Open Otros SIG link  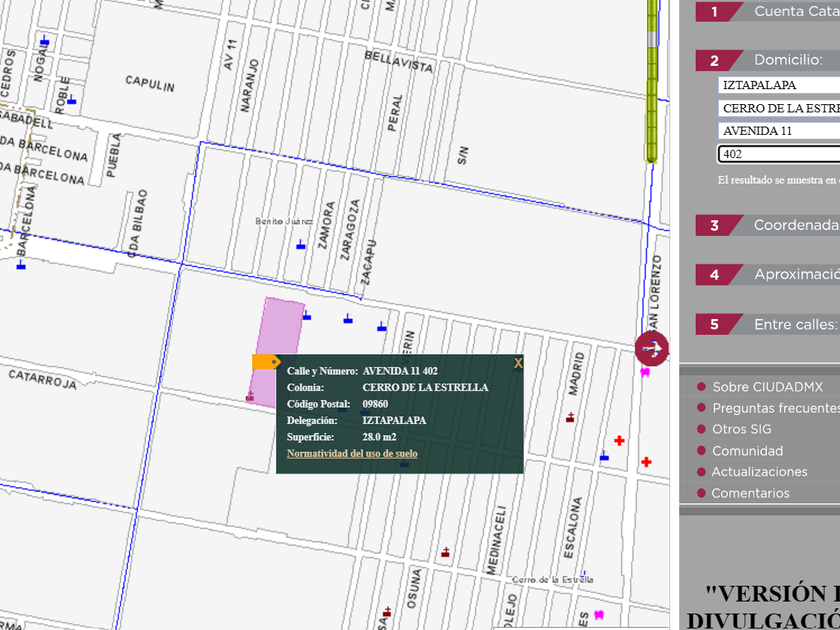coord(741,429)
